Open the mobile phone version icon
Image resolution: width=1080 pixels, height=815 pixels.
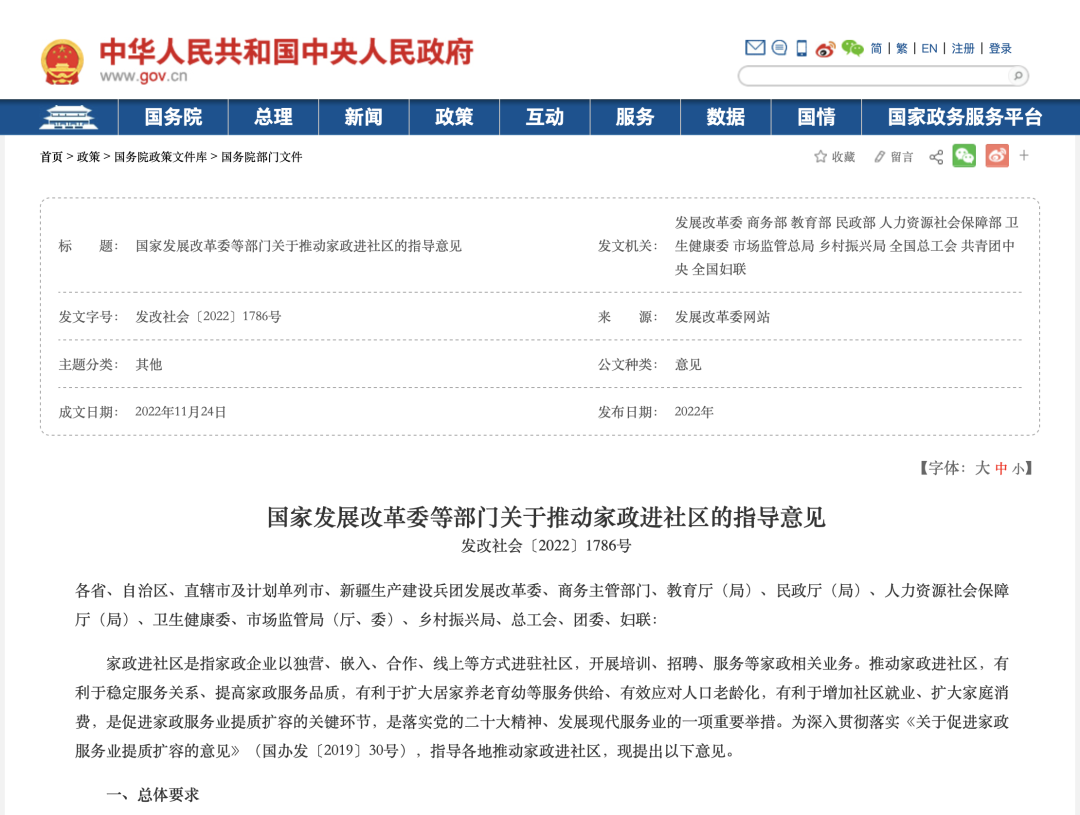801,48
